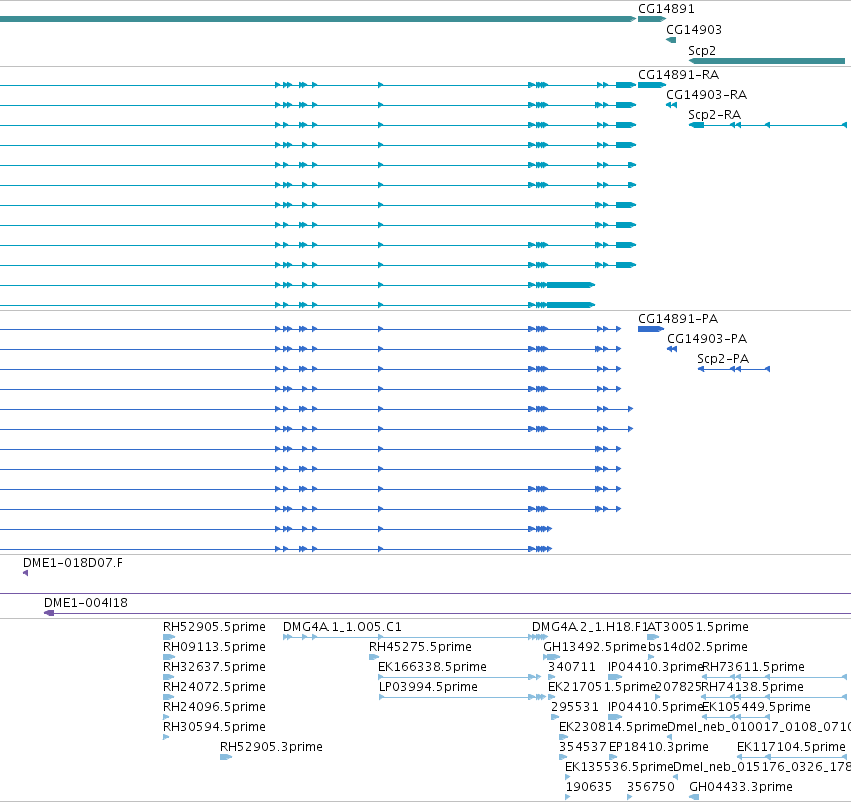
Task: Click EST label RH24096.5prime
Action: (x=214, y=707)
